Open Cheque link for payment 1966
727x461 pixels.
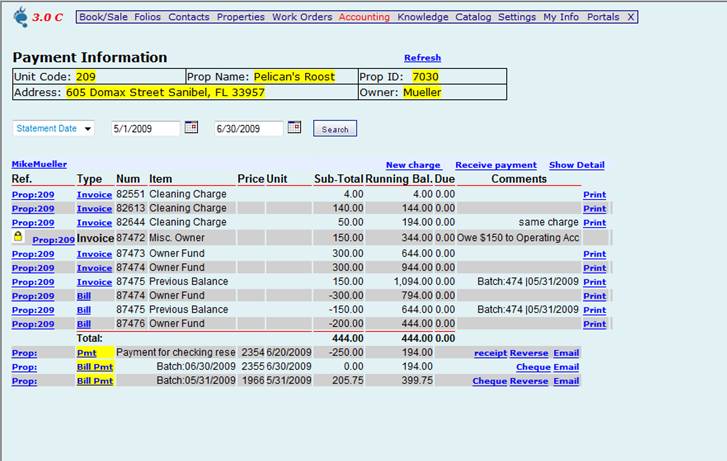490,381
